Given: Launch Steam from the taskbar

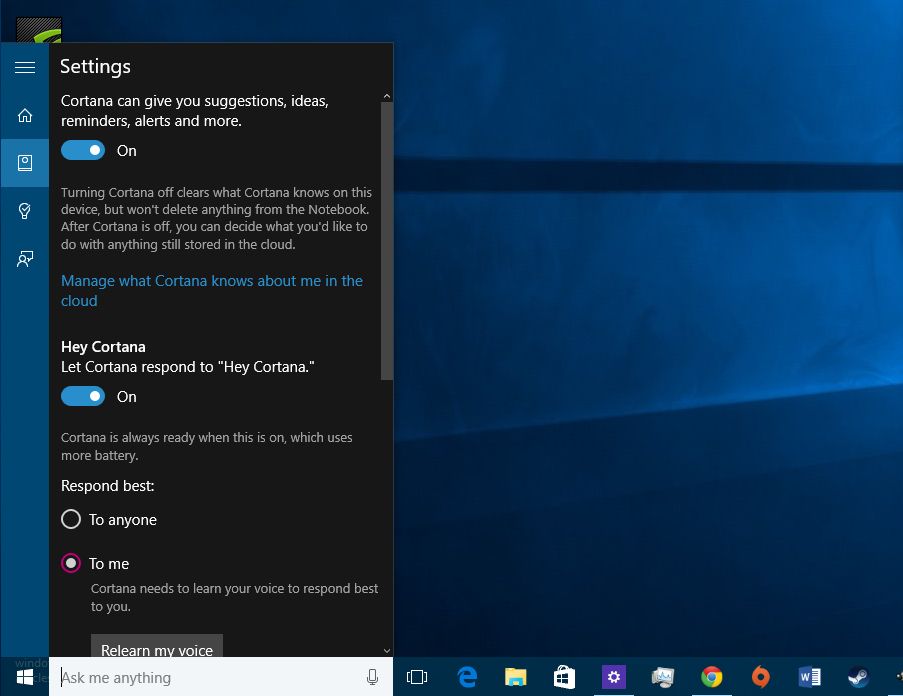Looking at the screenshot, I should click(857, 677).
